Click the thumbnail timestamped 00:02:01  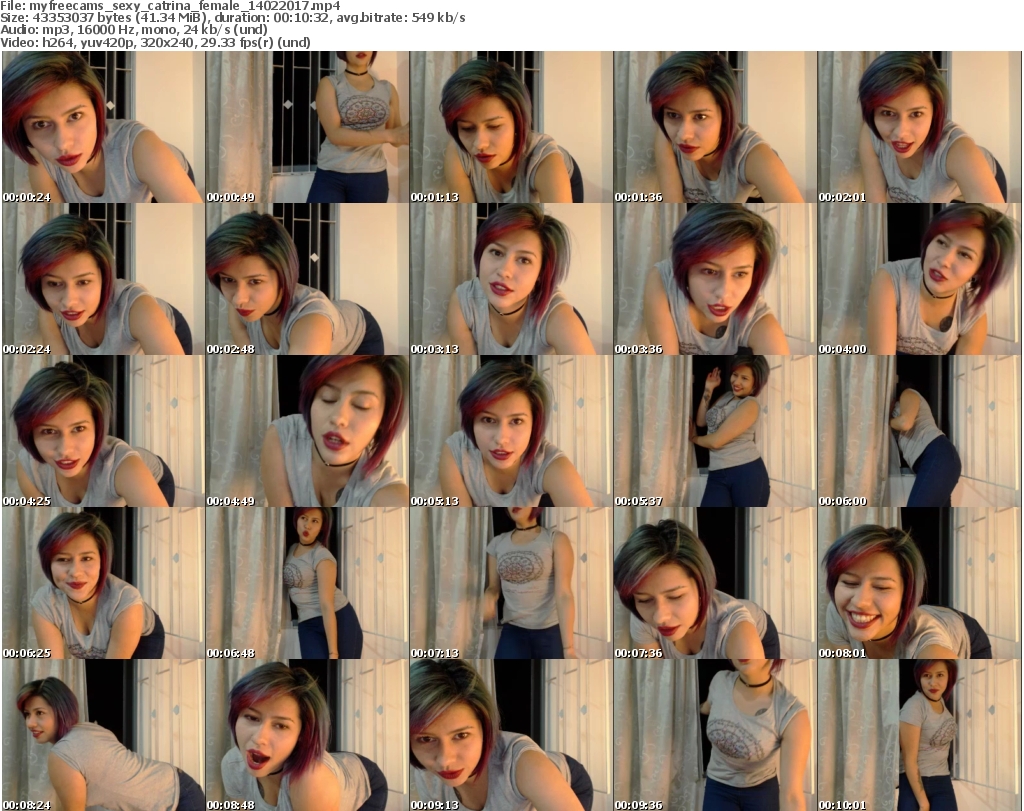tap(919, 127)
